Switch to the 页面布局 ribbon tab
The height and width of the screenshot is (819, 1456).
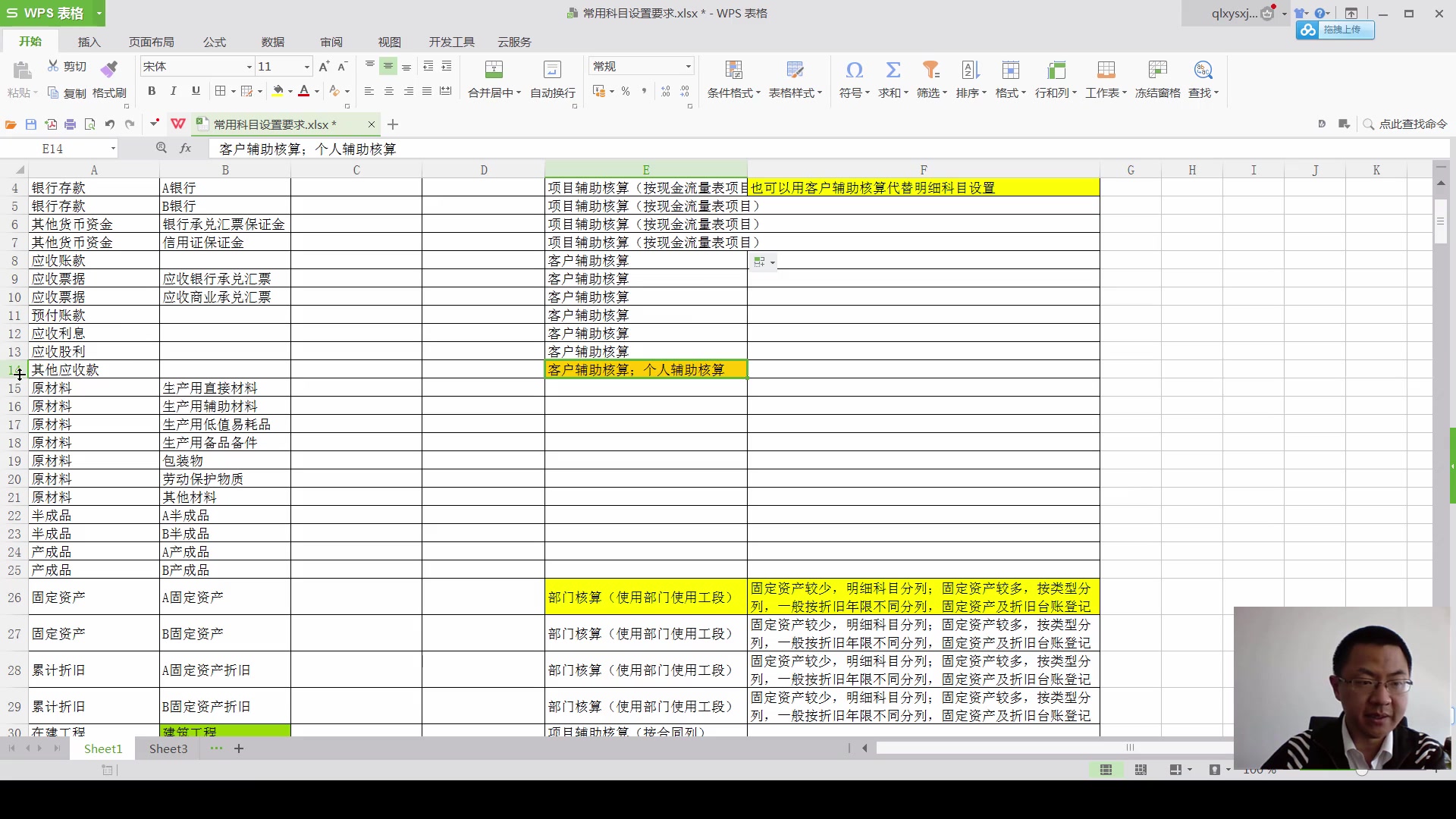[152, 42]
